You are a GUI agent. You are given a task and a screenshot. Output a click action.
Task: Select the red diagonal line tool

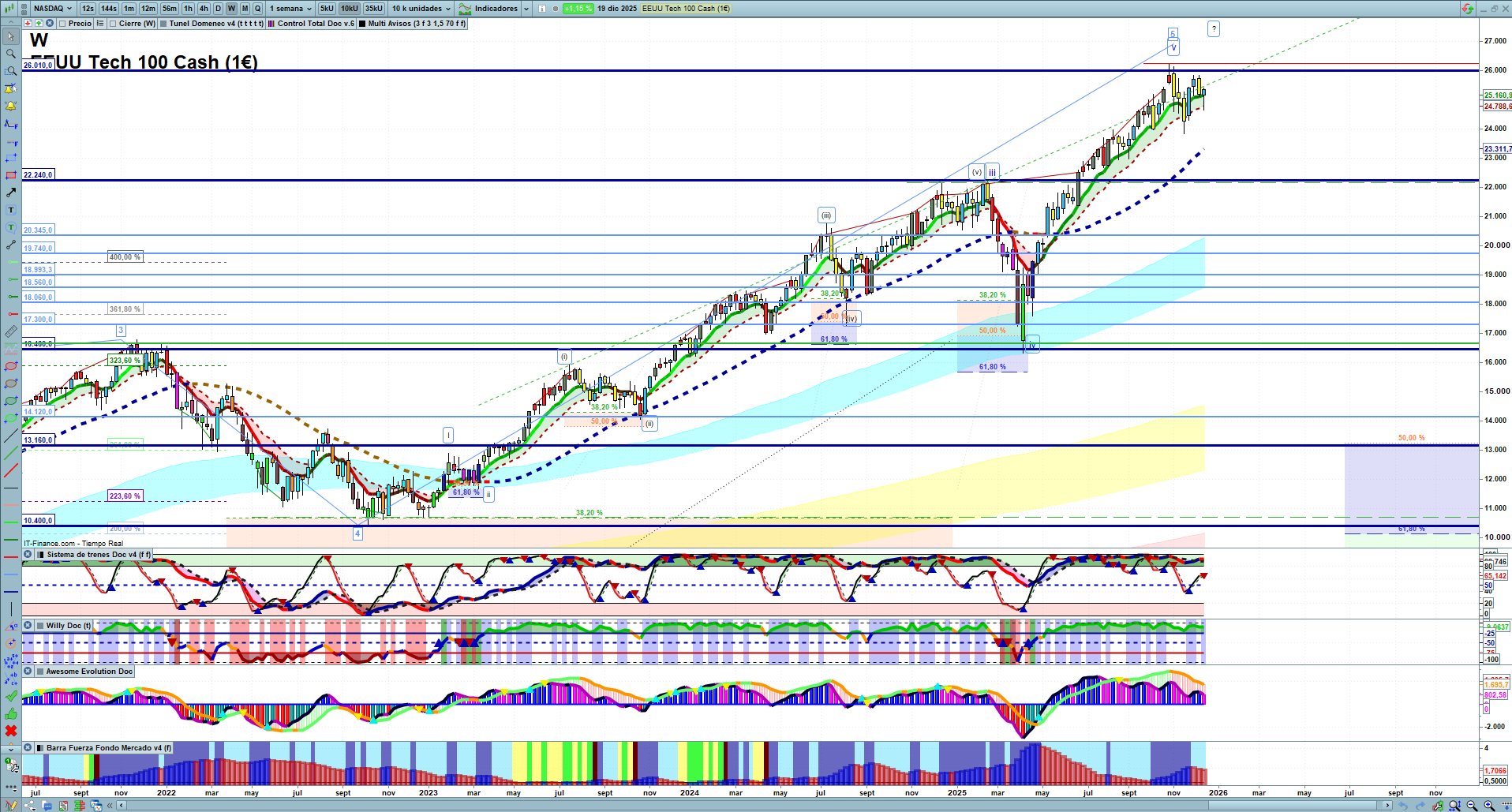[x=11, y=470]
